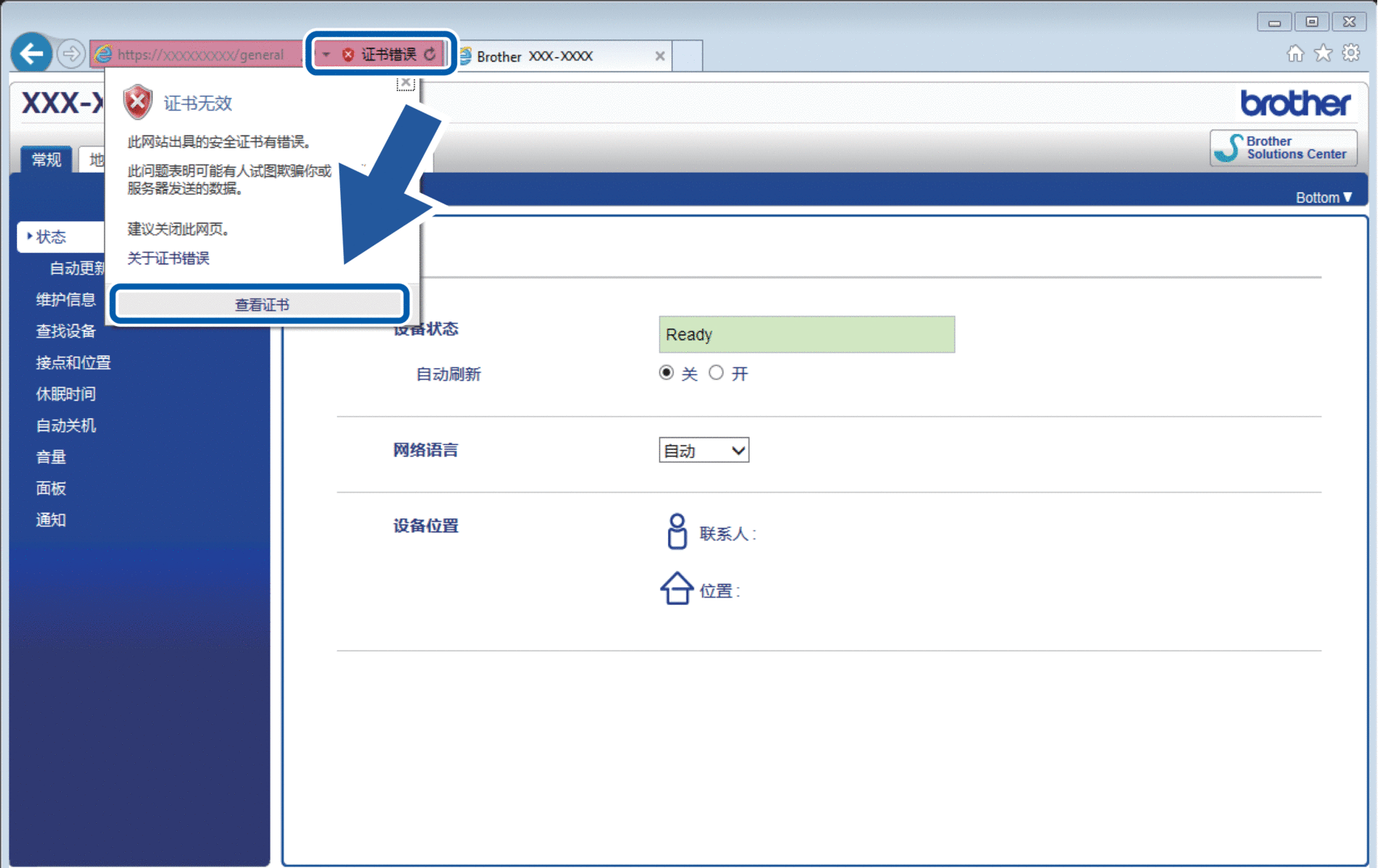
Task: Click the house location icon
Action: [x=677, y=589]
